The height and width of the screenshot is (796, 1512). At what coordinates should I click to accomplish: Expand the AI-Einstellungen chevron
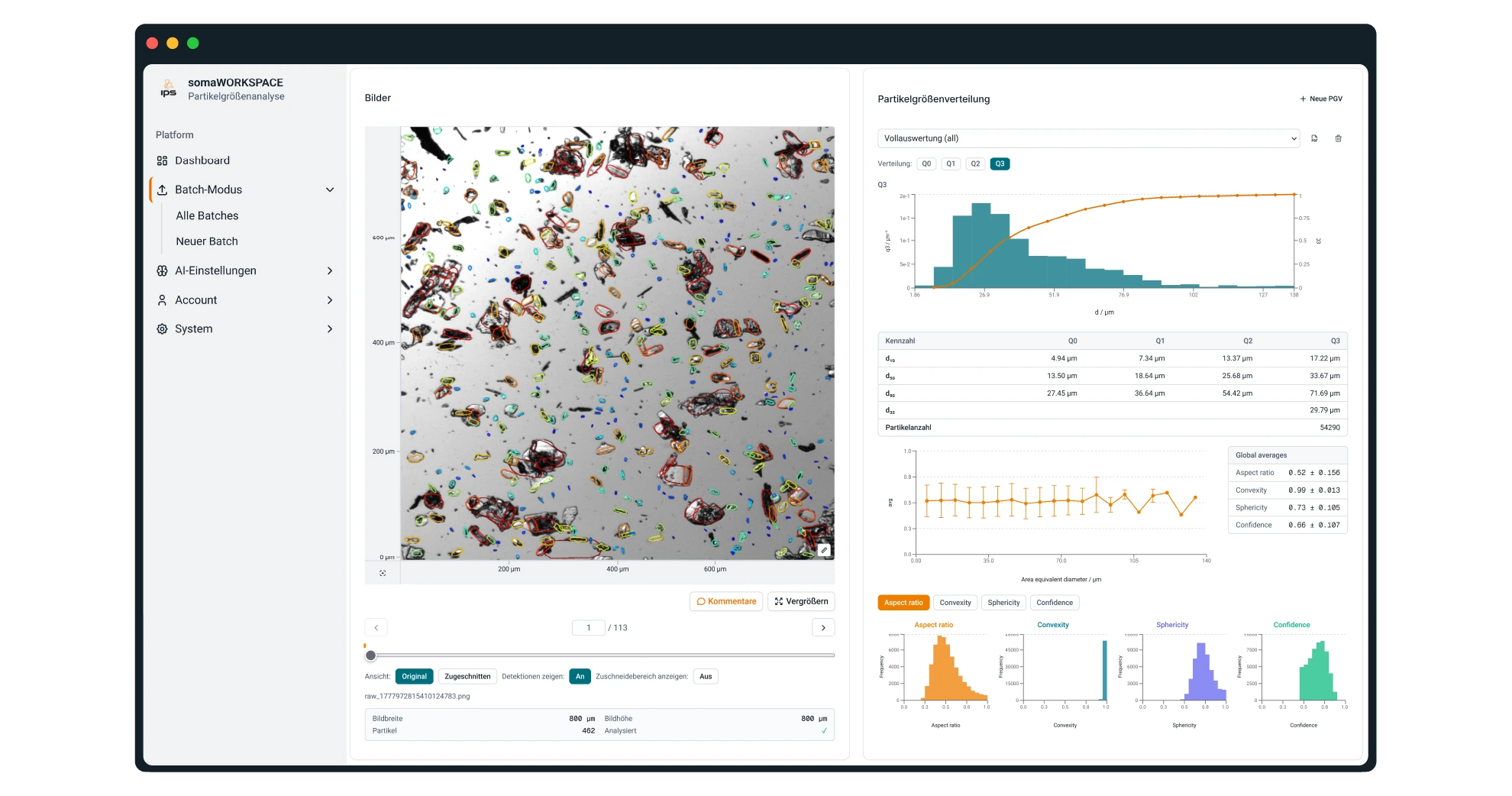click(330, 270)
